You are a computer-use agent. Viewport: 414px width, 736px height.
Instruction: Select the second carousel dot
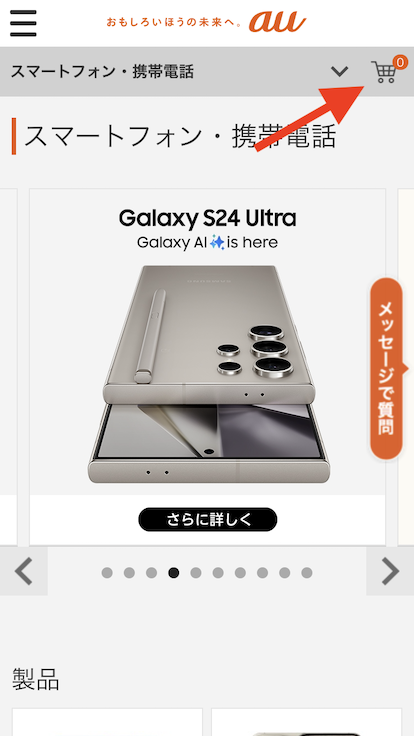coord(129,573)
